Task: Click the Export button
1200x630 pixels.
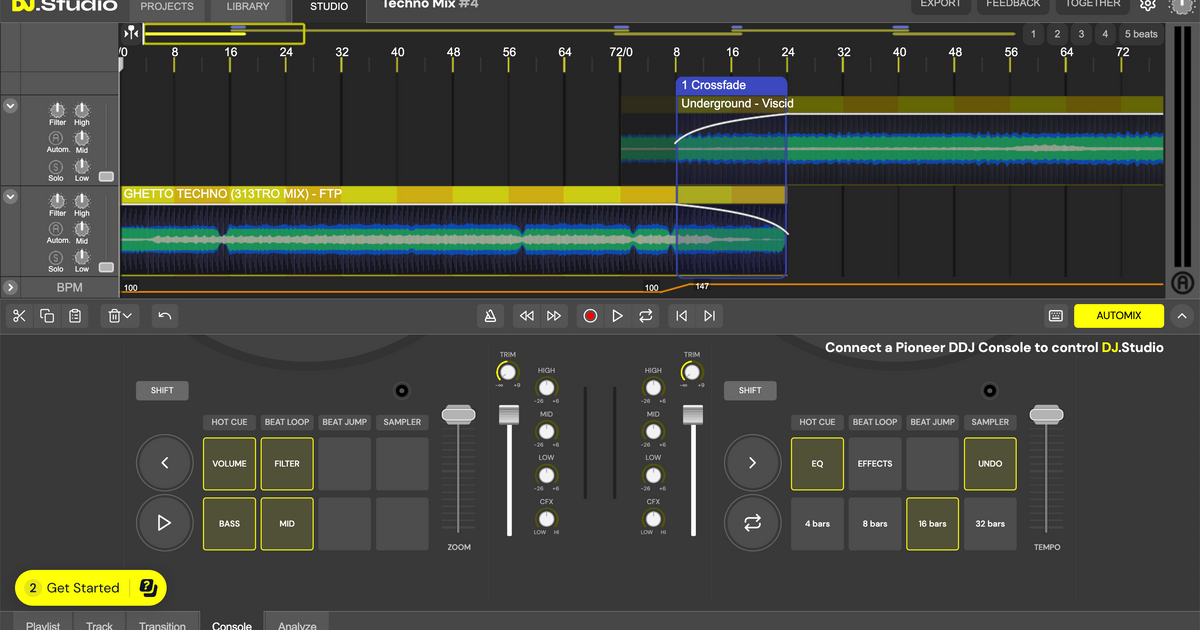Action: (940, 4)
